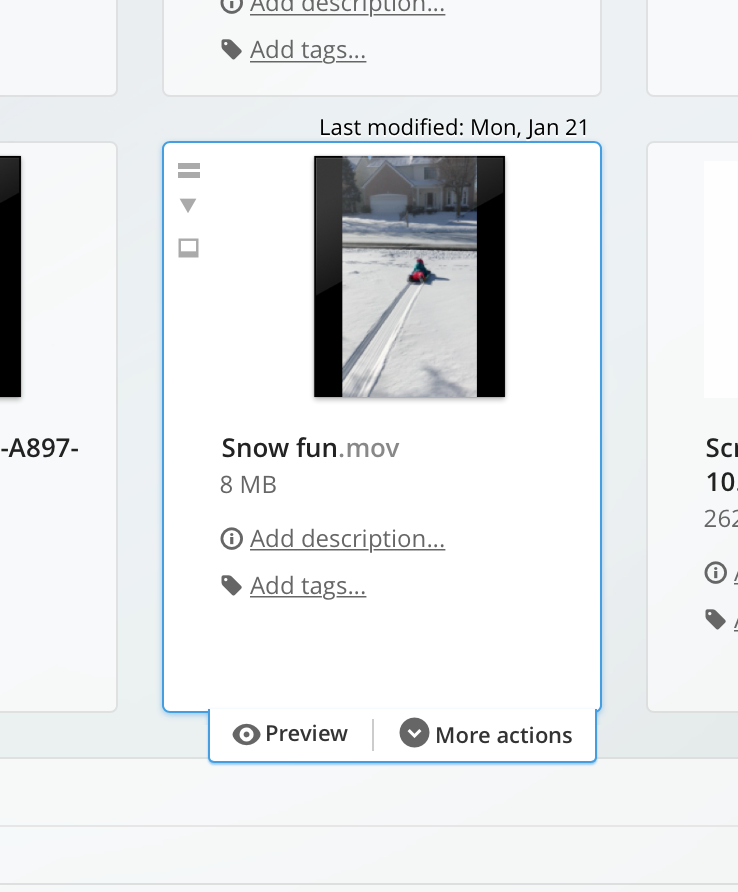The height and width of the screenshot is (892, 738).
Task: Click info icon on the right-side card
Action: [x=715, y=572]
